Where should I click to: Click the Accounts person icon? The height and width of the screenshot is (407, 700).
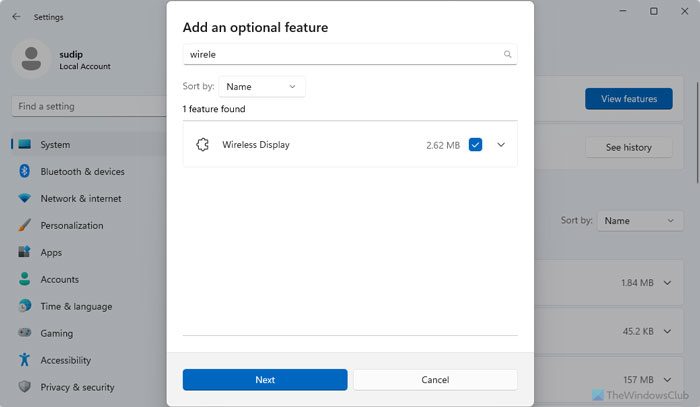25,279
